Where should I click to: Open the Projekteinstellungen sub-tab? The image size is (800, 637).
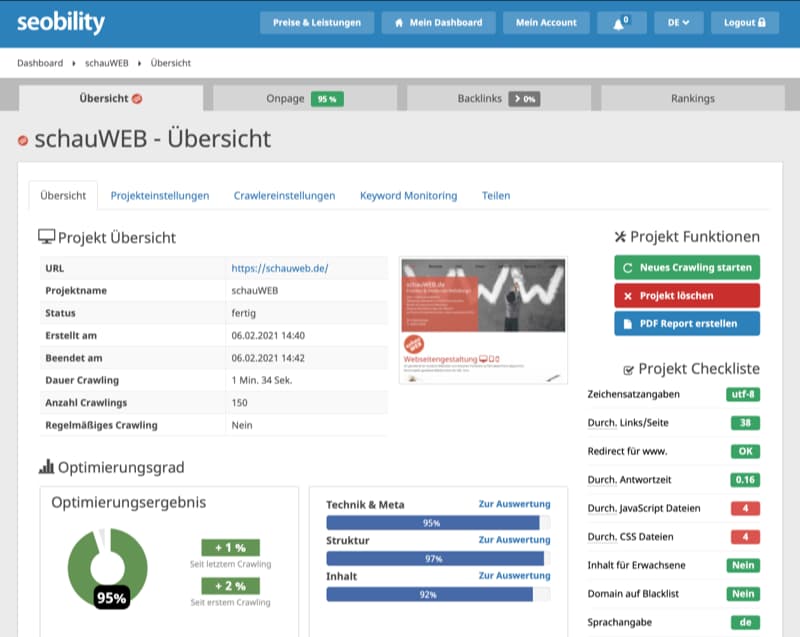(x=160, y=195)
